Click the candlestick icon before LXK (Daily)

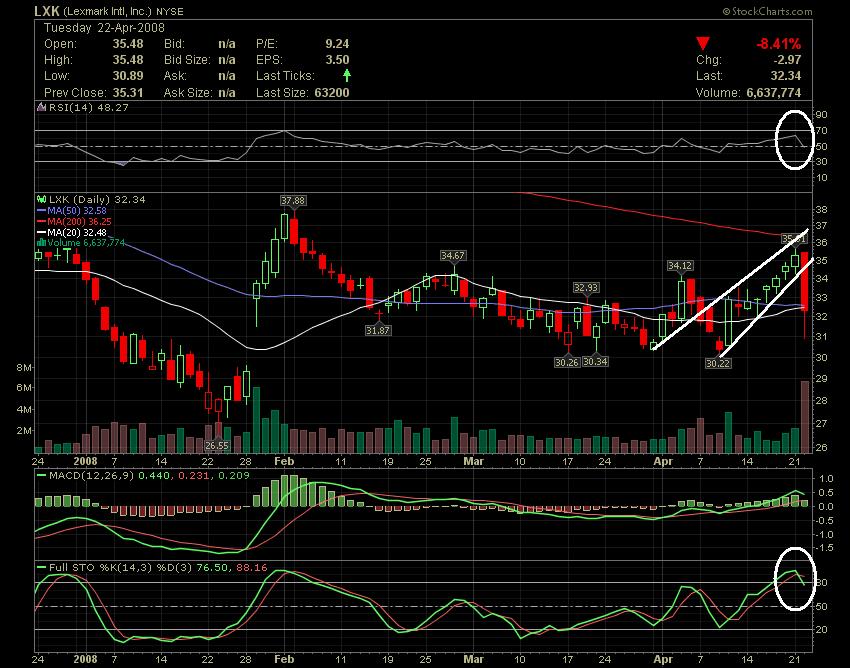[x=41, y=200]
